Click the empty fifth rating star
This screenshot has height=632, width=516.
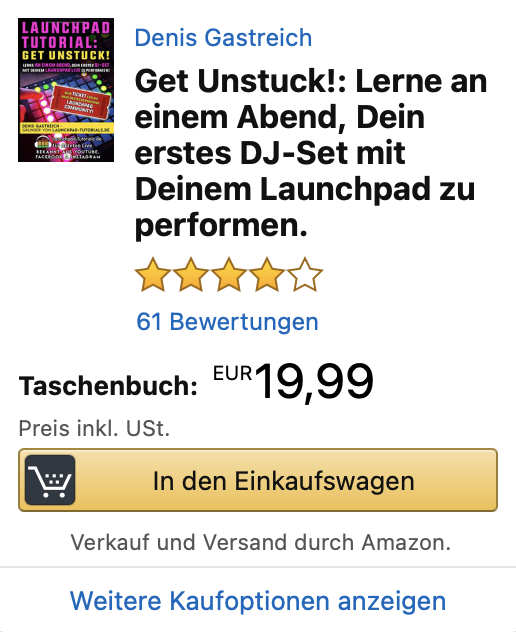coord(305,274)
